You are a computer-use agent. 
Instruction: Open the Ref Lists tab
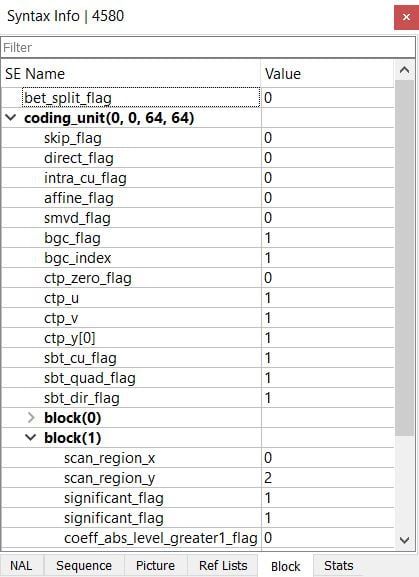(x=223, y=565)
